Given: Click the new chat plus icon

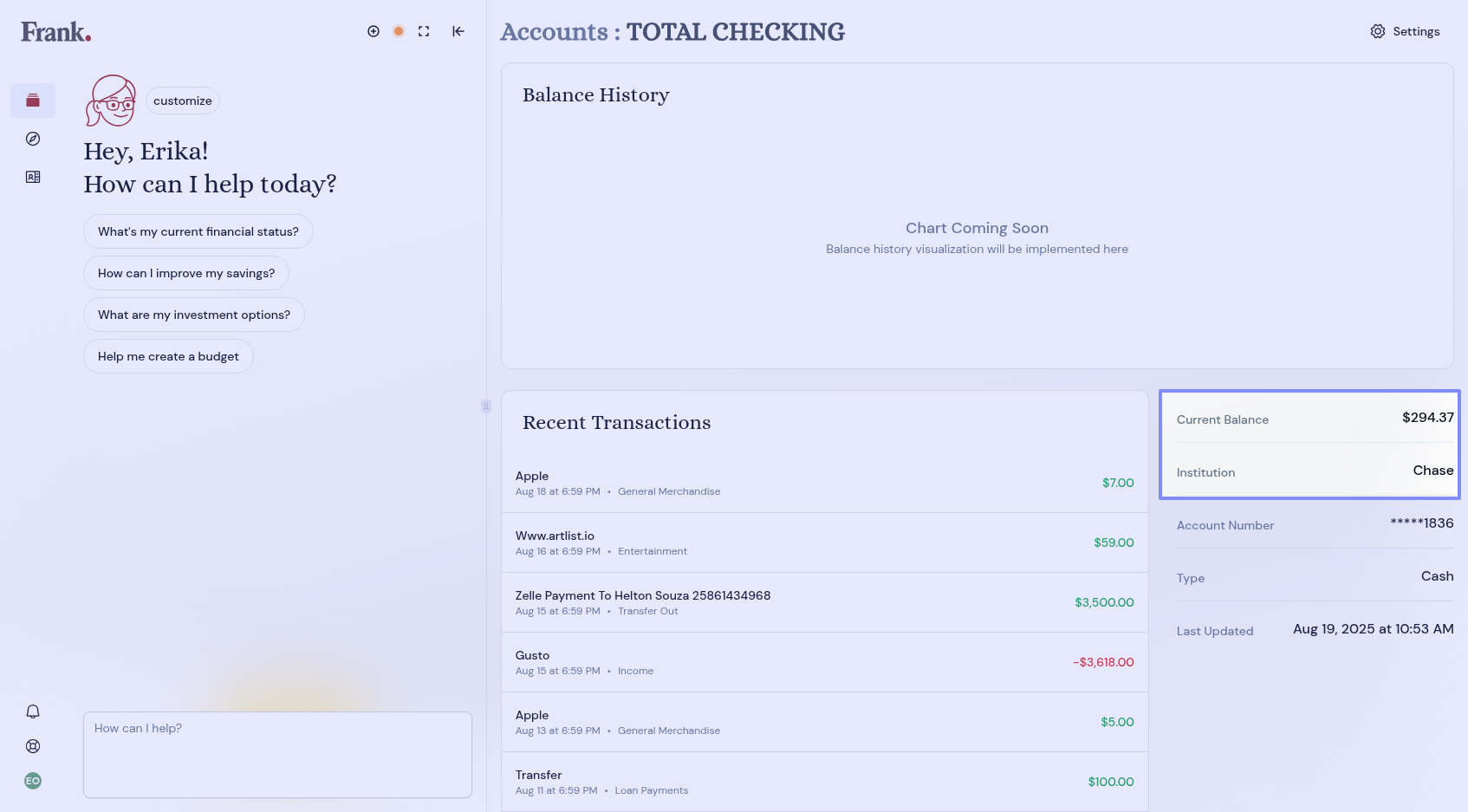Looking at the screenshot, I should tap(373, 31).
